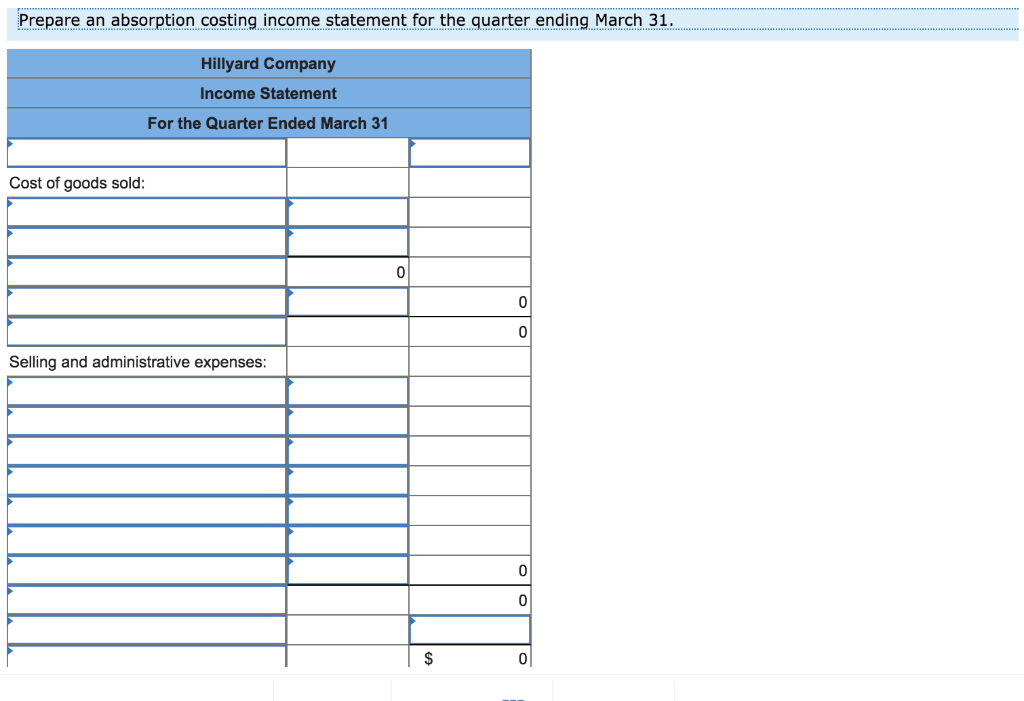This screenshot has height=701, width=1024.
Task: Select the amount cell beside the second cost row
Action: [347, 241]
